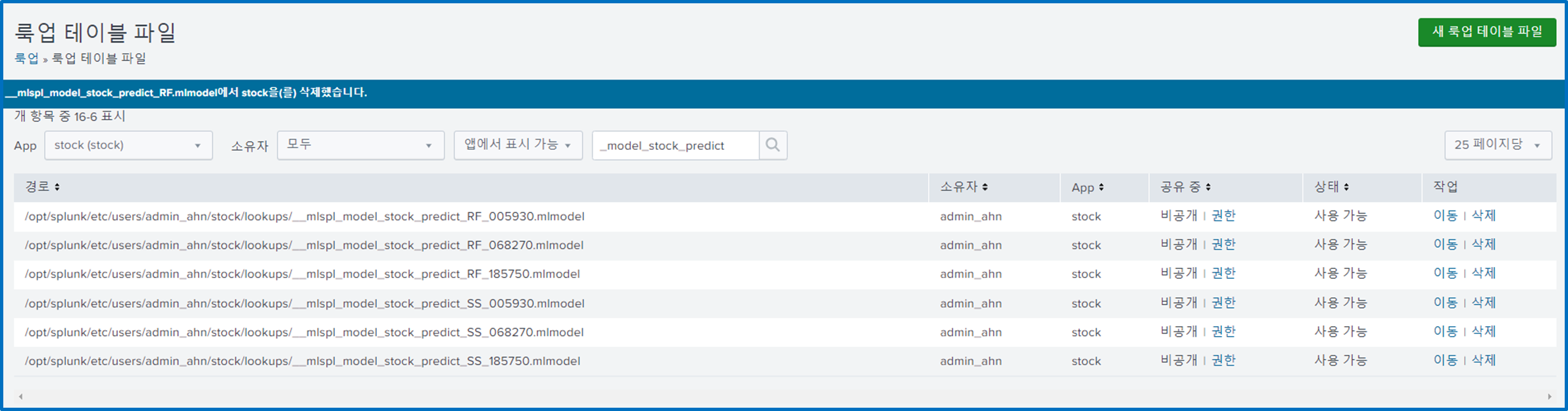Image resolution: width=1568 pixels, height=411 pixels.
Task: Click the deletion notice banner message
Action: pyautogui.click(x=185, y=93)
